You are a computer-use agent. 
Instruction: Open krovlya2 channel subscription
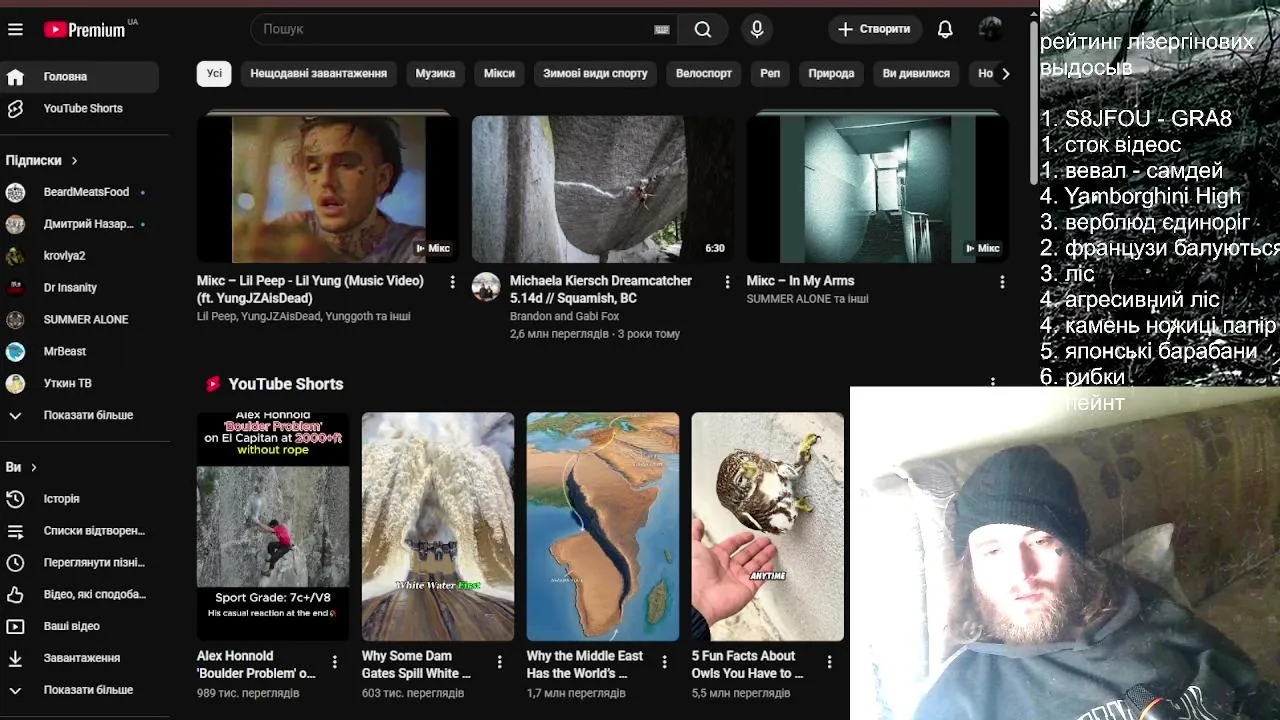(x=80, y=255)
